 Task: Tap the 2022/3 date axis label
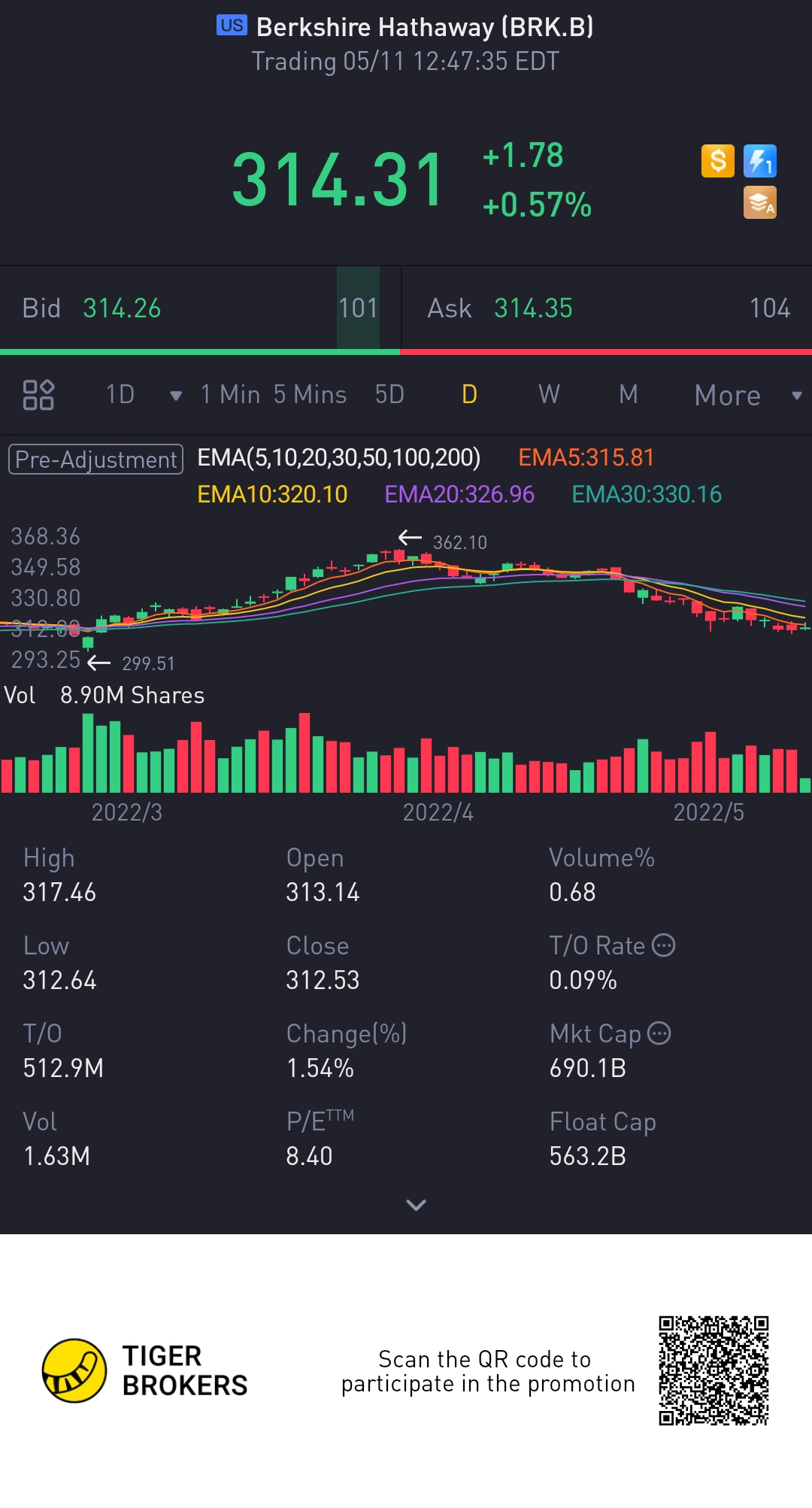(x=126, y=812)
